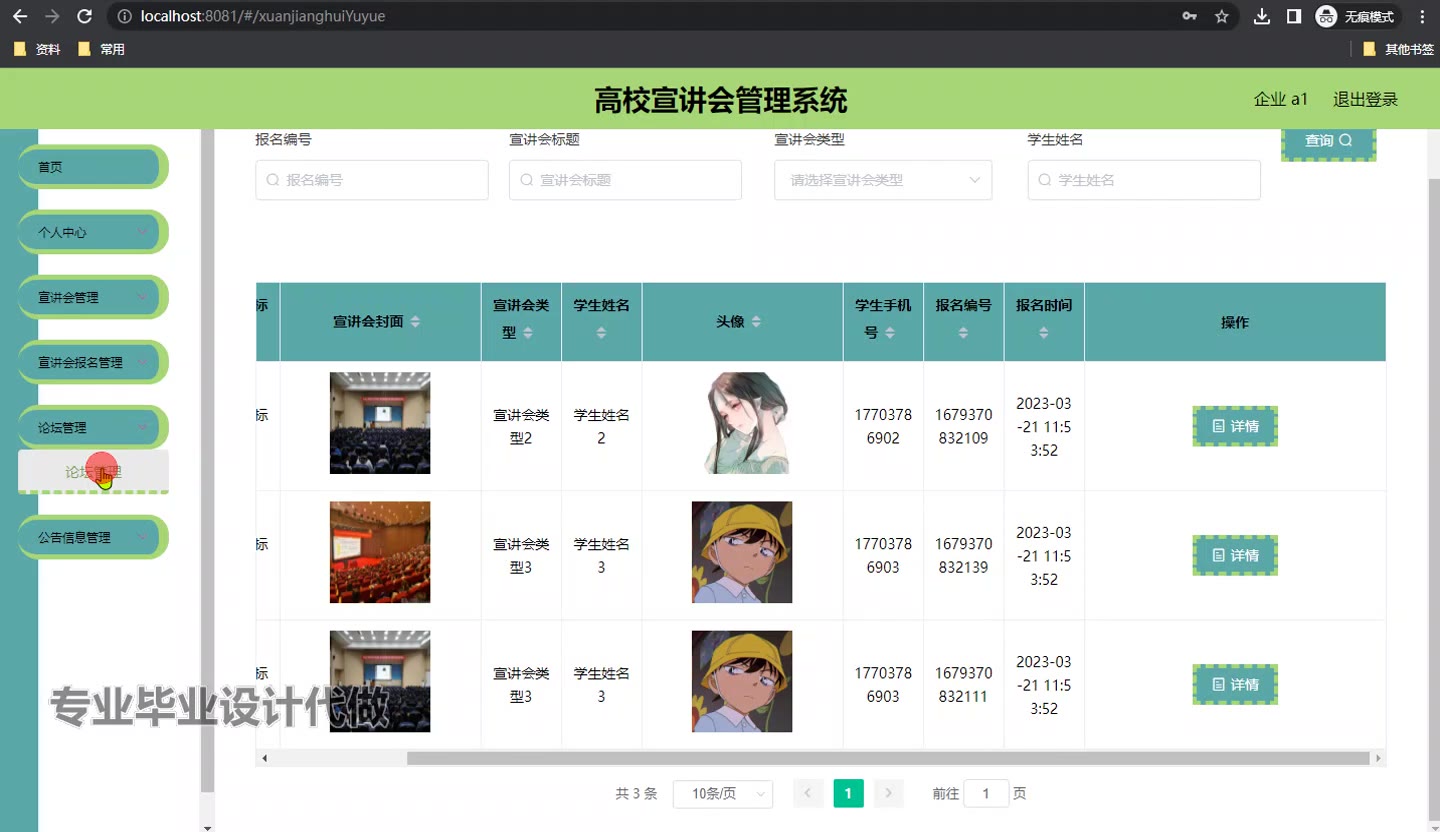The height and width of the screenshot is (832, 1440).
Task: Select 论坛管理 submenu item
Action: [93, 472]
